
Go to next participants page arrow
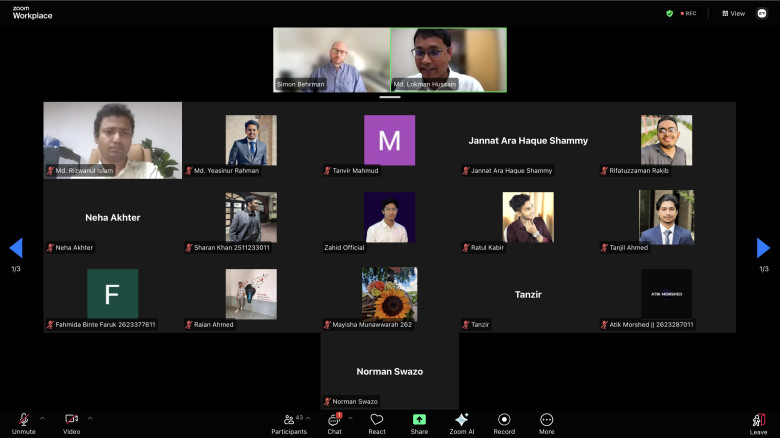[763, 248]
